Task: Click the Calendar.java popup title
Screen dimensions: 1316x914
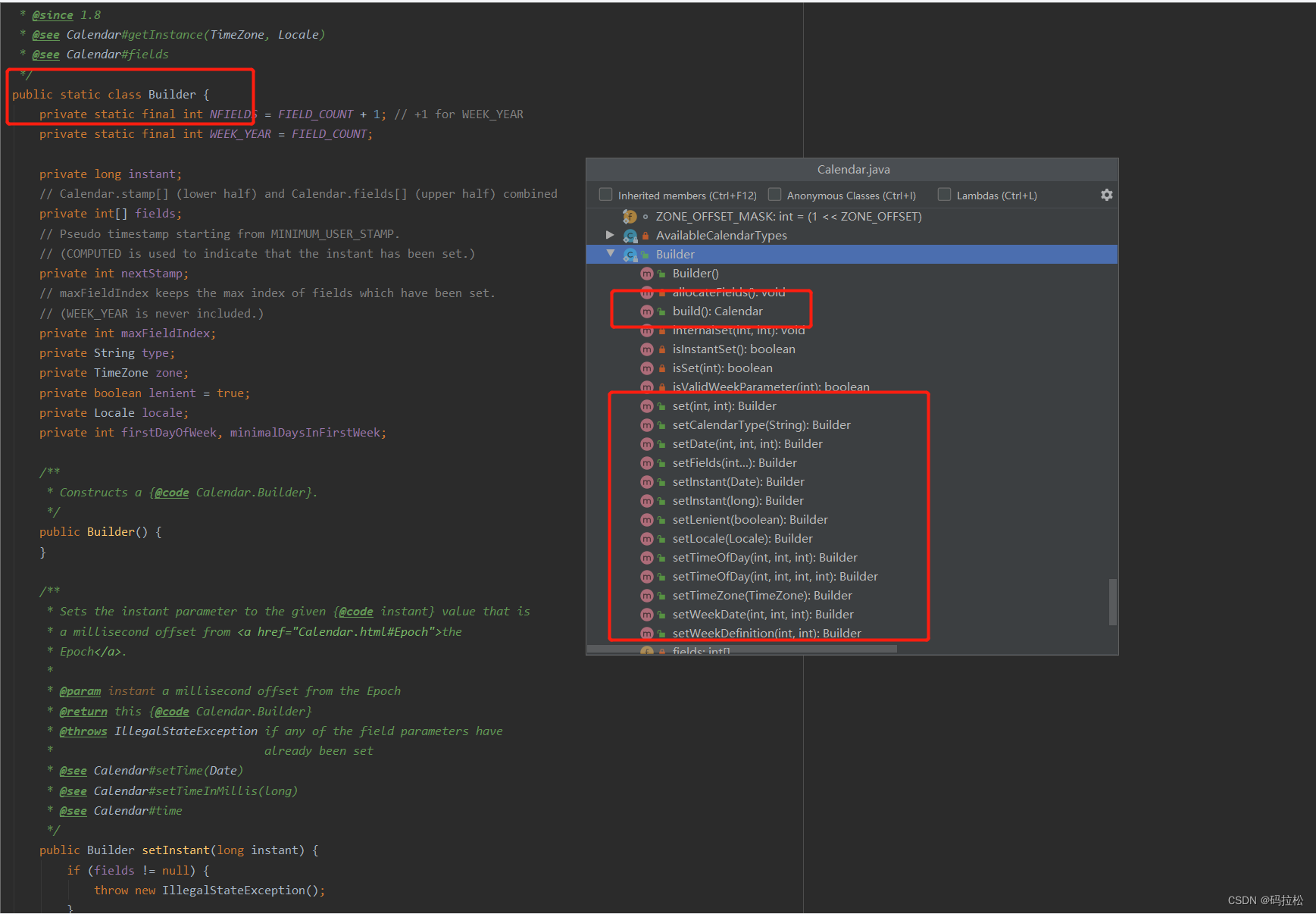Action: pos(853,170)
